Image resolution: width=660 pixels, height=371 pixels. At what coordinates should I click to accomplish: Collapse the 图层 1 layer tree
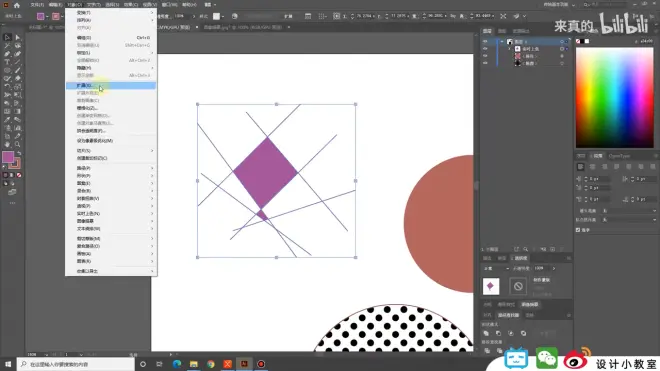click(502, 42)
